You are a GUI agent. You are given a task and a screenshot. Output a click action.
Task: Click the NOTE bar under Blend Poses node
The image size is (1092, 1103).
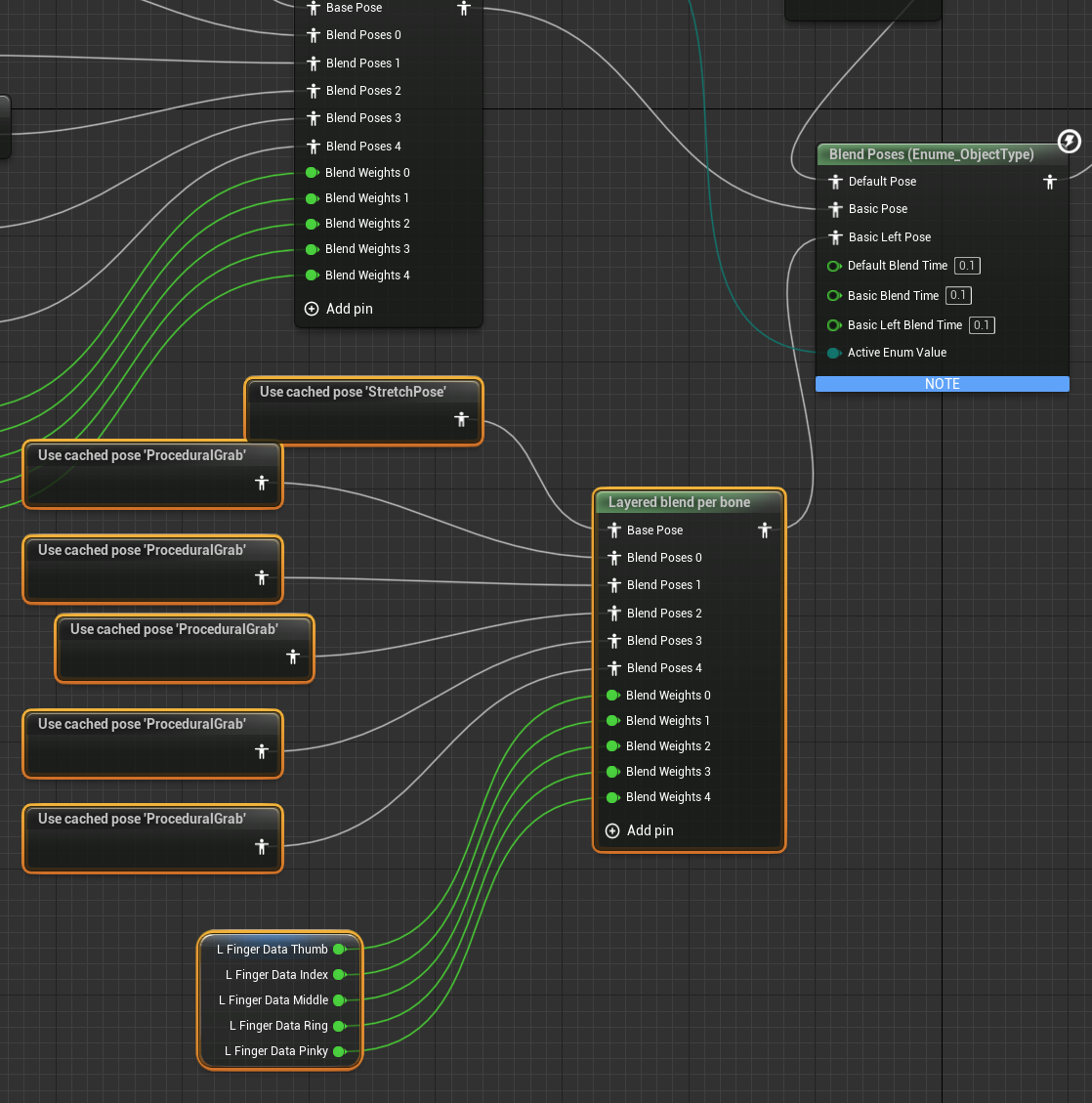(x=943, y=383)
